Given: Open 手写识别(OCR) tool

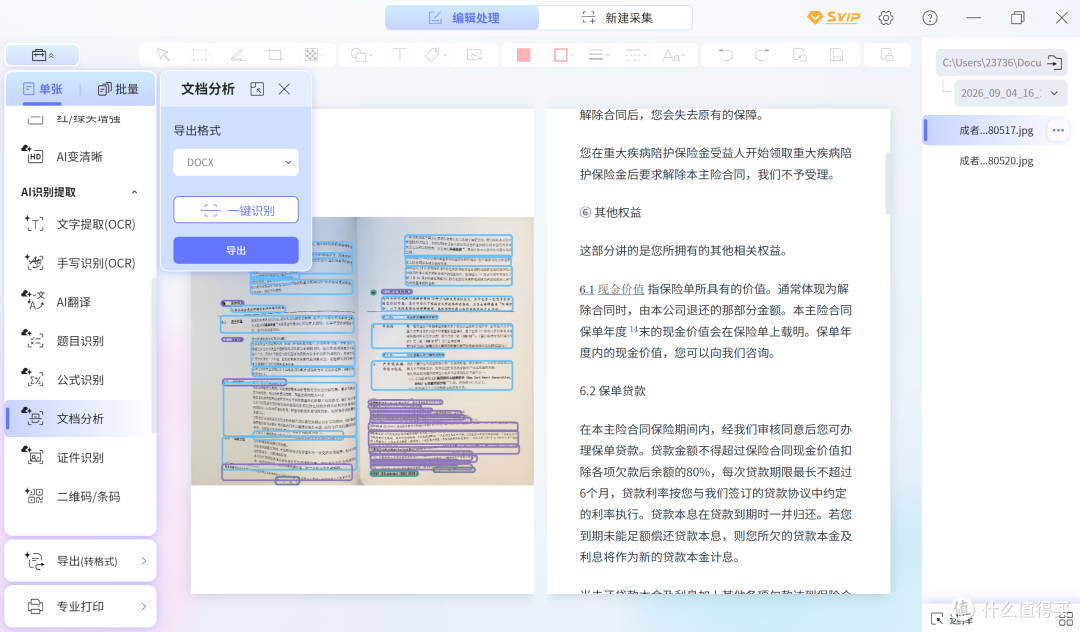Looking at the screenshot, I should 80,263.
